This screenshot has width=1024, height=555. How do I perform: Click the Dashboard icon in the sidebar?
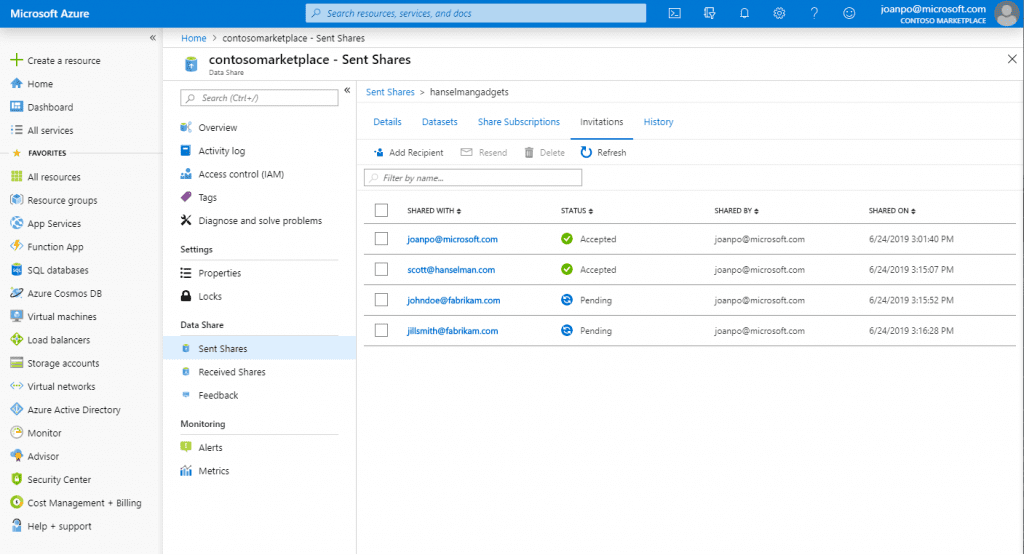16,106
